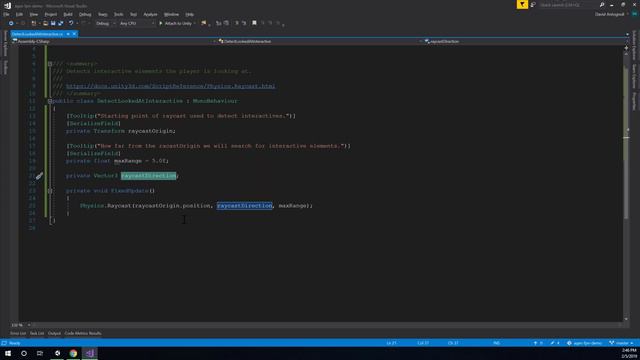Screen dimensions: 640x360
Task: Open the signed-in user account dropdown
Action: point(611,14)
